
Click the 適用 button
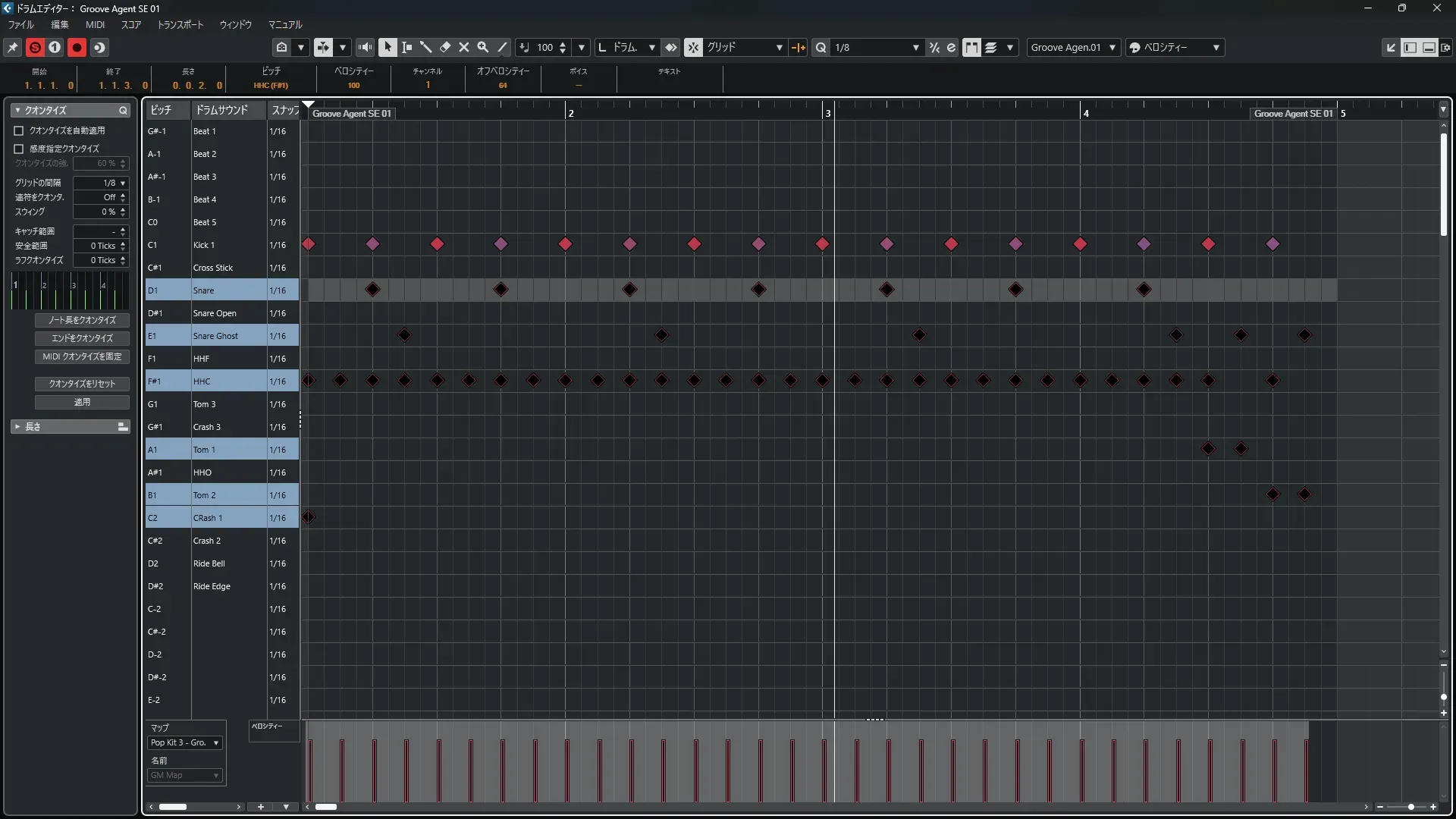coord(82,402)
